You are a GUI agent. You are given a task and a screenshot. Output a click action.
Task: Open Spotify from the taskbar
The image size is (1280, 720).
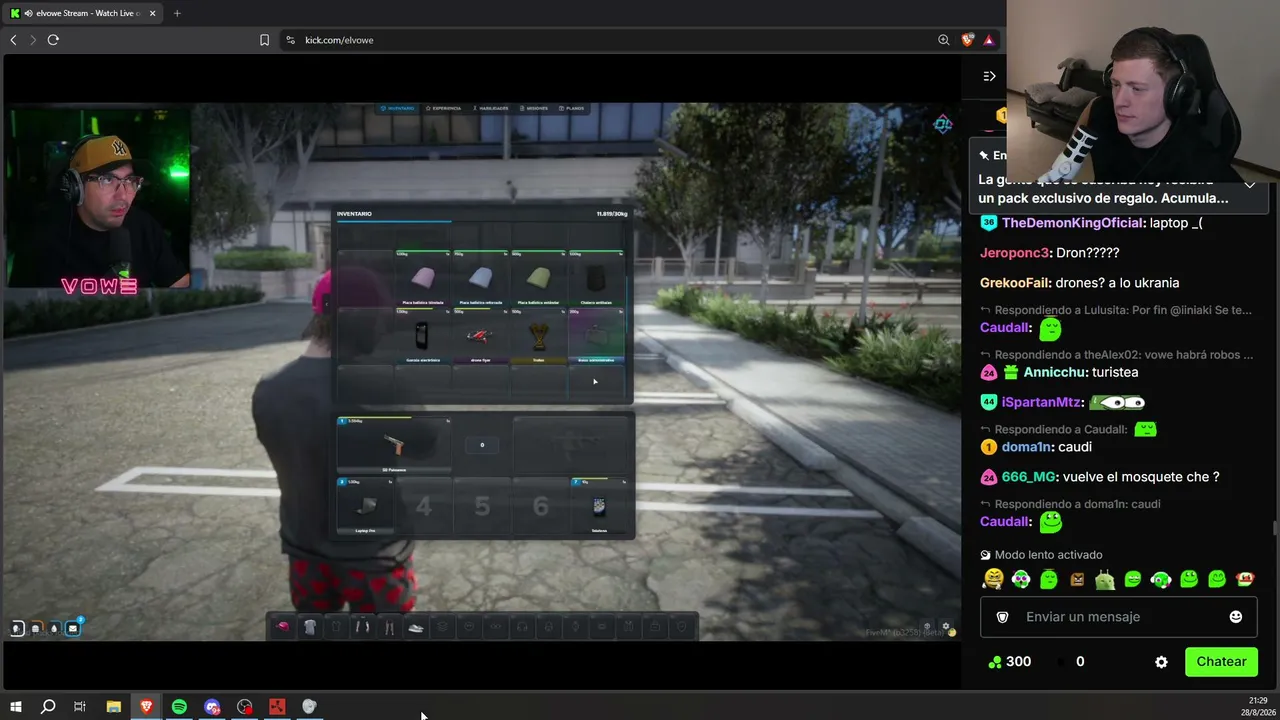point(179,707)
